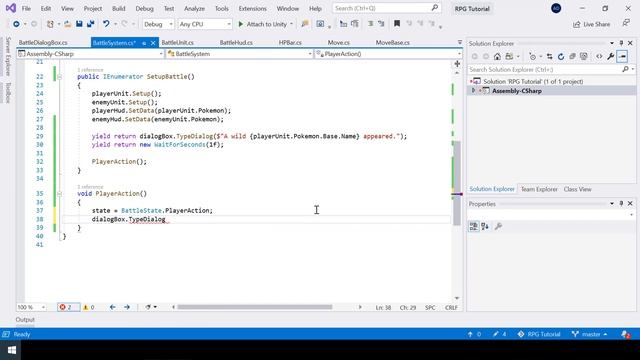Collapse the SetupBattle method outline
Viewport: 640px width, 360px height.
[60, 77]
